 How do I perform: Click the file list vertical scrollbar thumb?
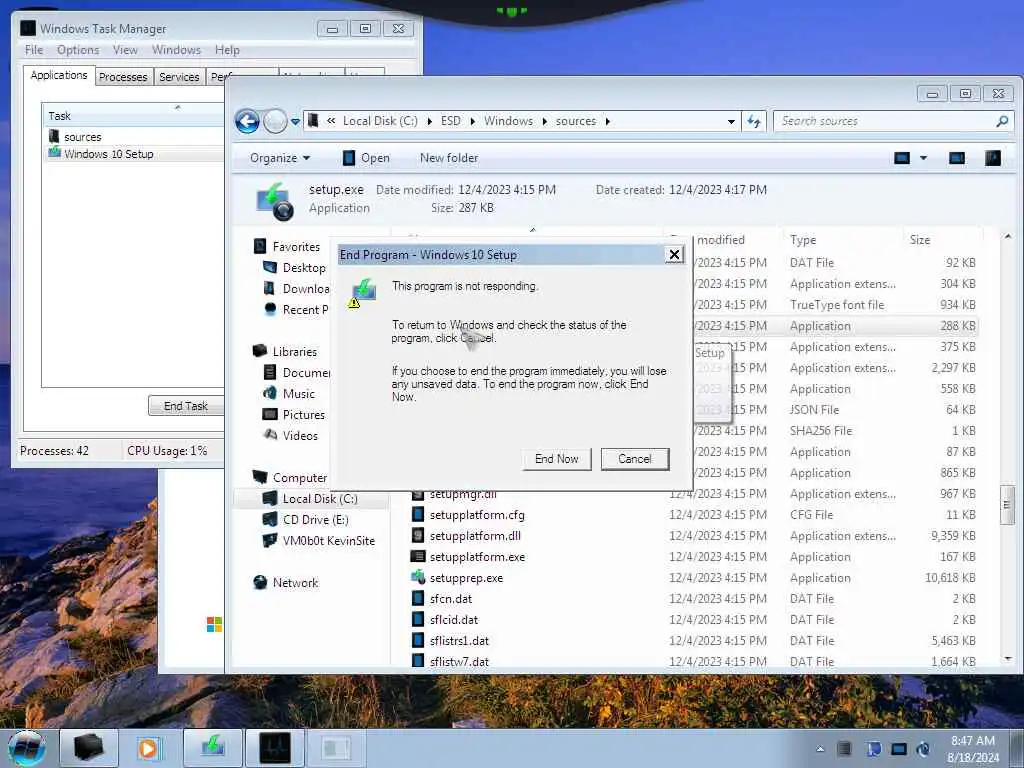pyautogui.click(x=1007, y=505)
